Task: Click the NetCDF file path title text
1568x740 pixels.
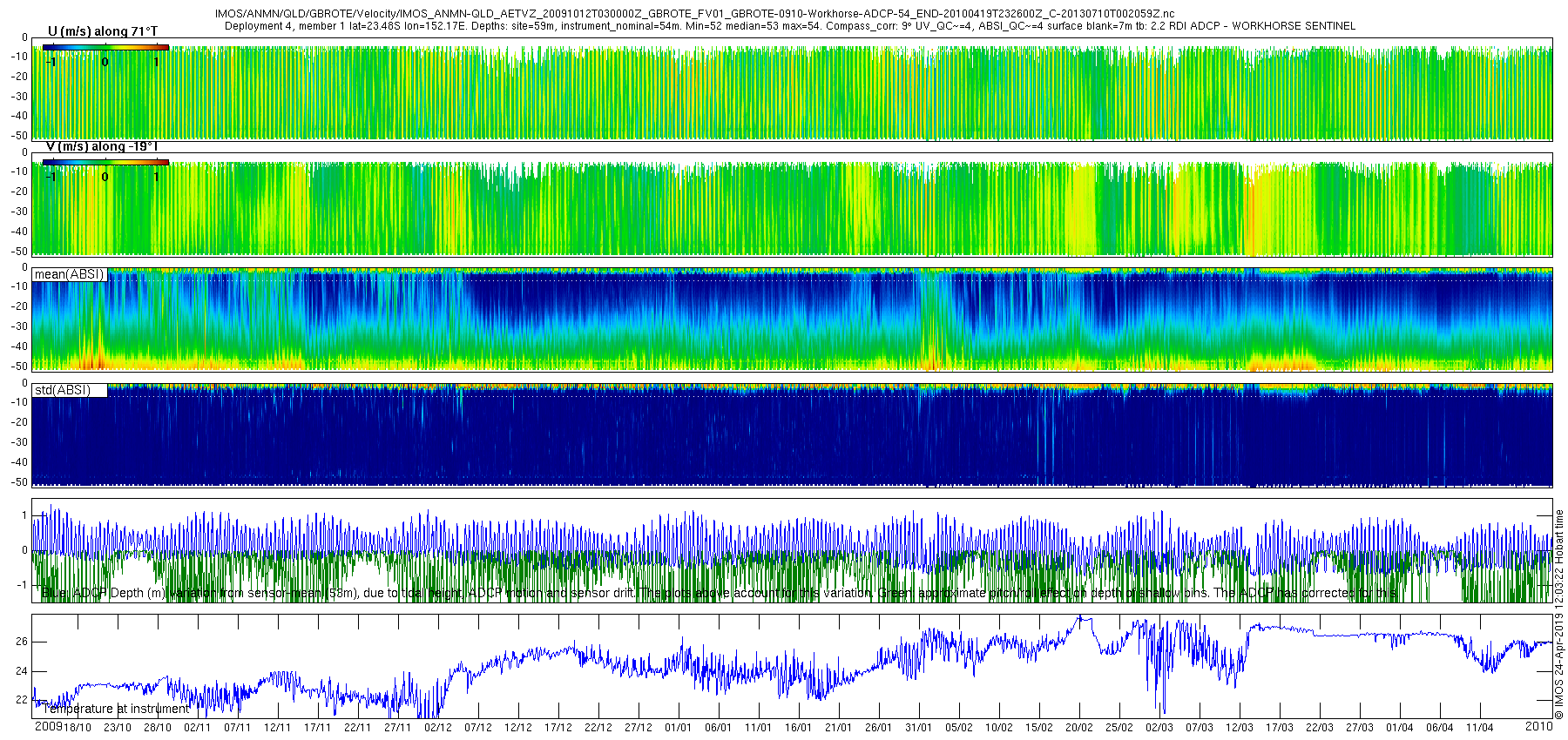Action: pyautogui.click(x=694, y=14)
